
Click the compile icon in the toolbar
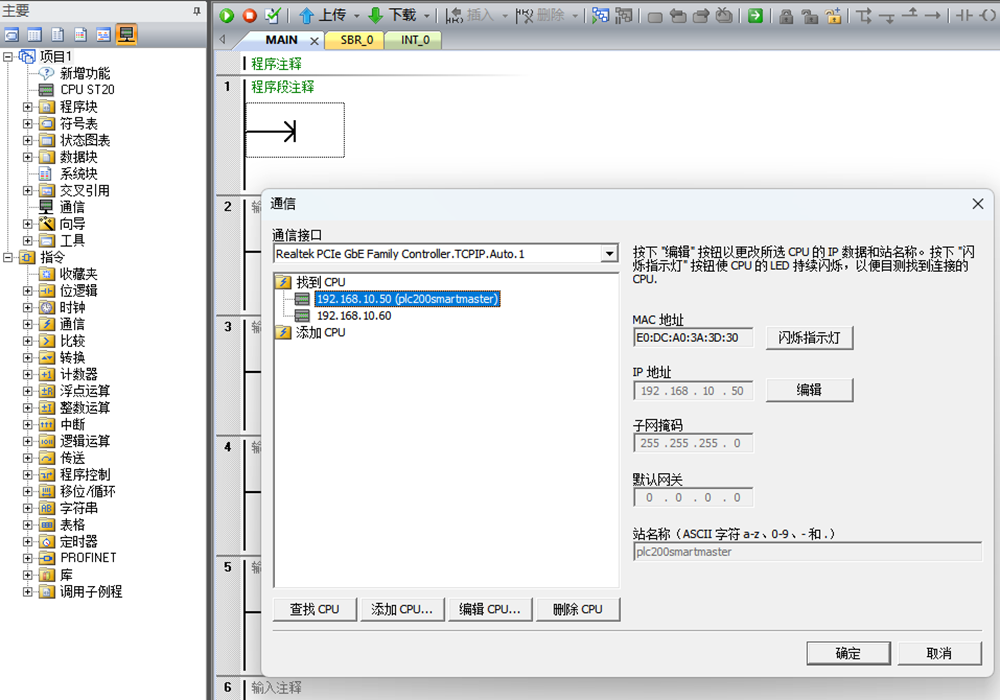(272, 16)
